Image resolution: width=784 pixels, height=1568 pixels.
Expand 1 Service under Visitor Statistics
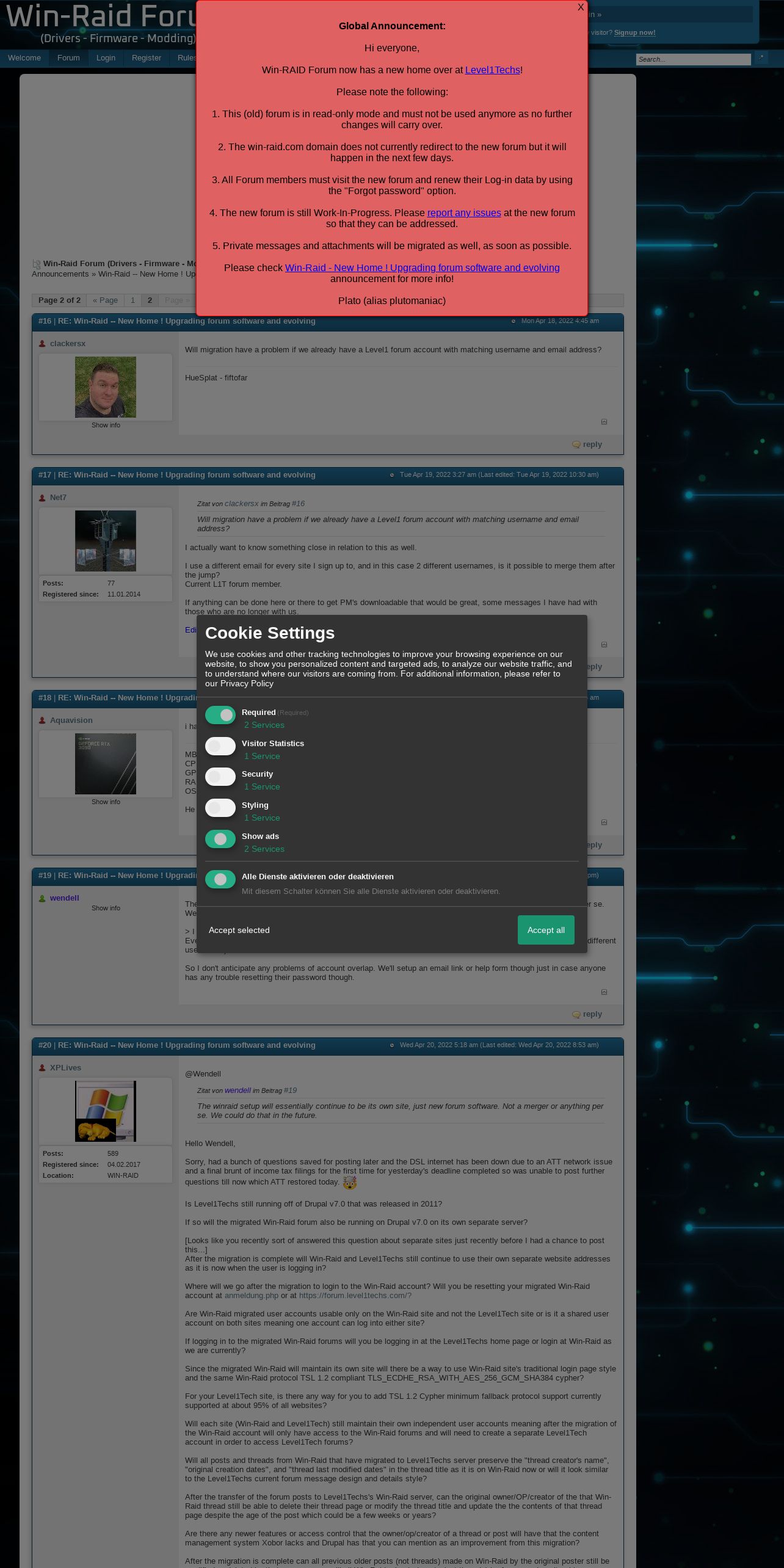pos(262,757)
